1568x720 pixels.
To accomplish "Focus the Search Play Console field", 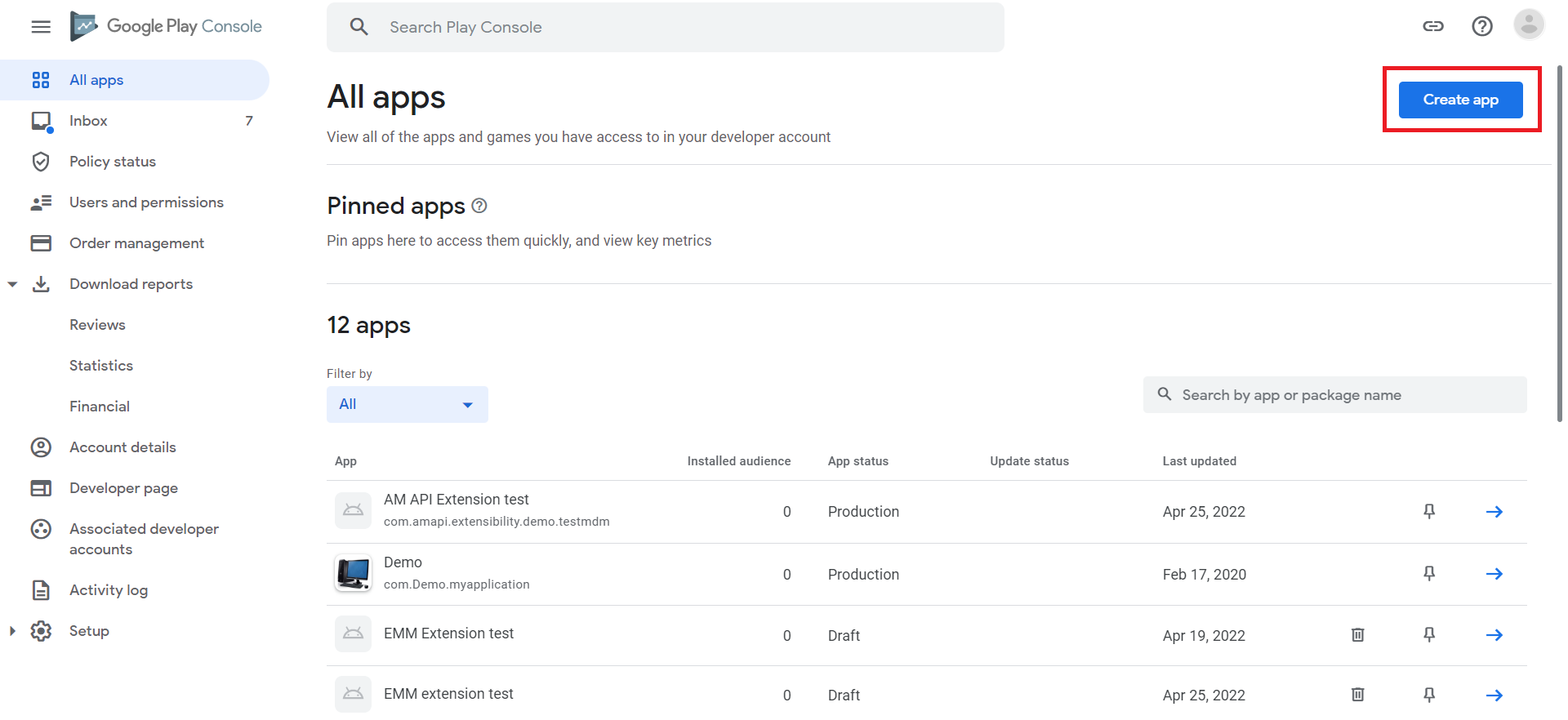I will (x=666, y=27).
